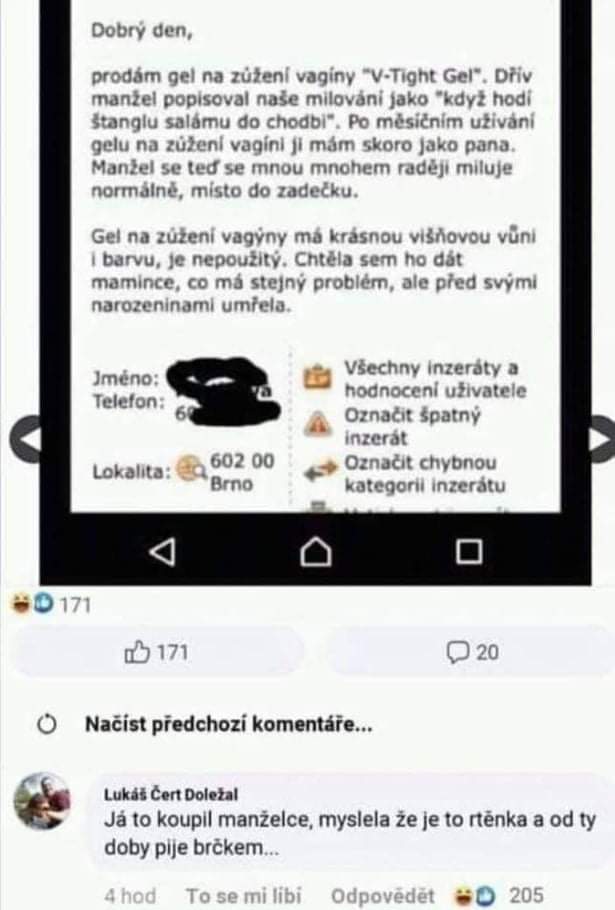Like the post with thumbs-up button
The height and width of the screenshot is (910, 615).
point(157,652)
